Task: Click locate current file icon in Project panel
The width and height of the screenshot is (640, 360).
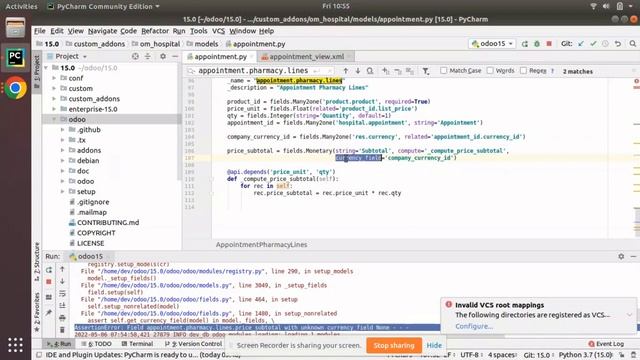Action: coord(135,56)
